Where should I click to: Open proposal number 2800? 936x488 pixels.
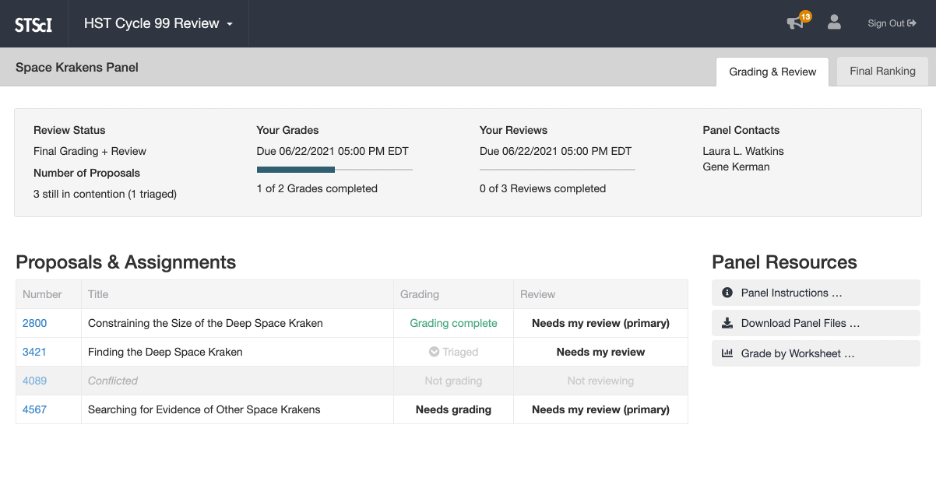pos(34,323)
